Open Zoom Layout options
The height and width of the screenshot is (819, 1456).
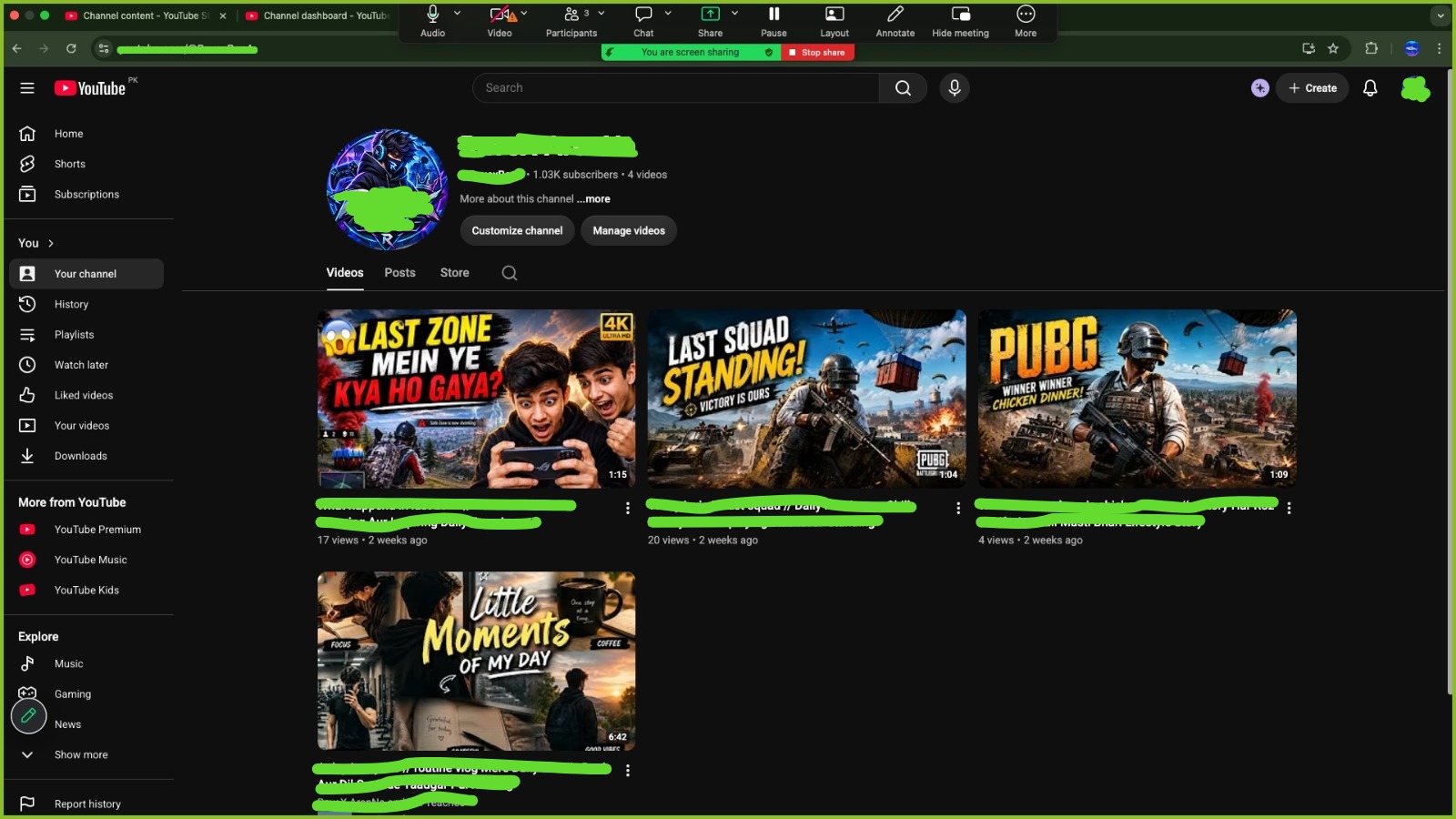[x=834, y=21]
